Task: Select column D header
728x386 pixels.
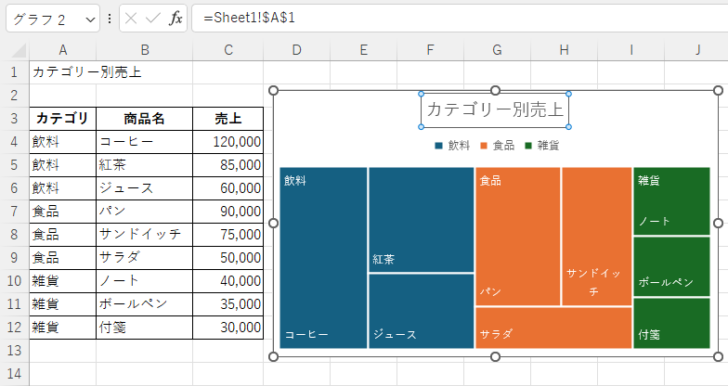Action: (297, 50)
